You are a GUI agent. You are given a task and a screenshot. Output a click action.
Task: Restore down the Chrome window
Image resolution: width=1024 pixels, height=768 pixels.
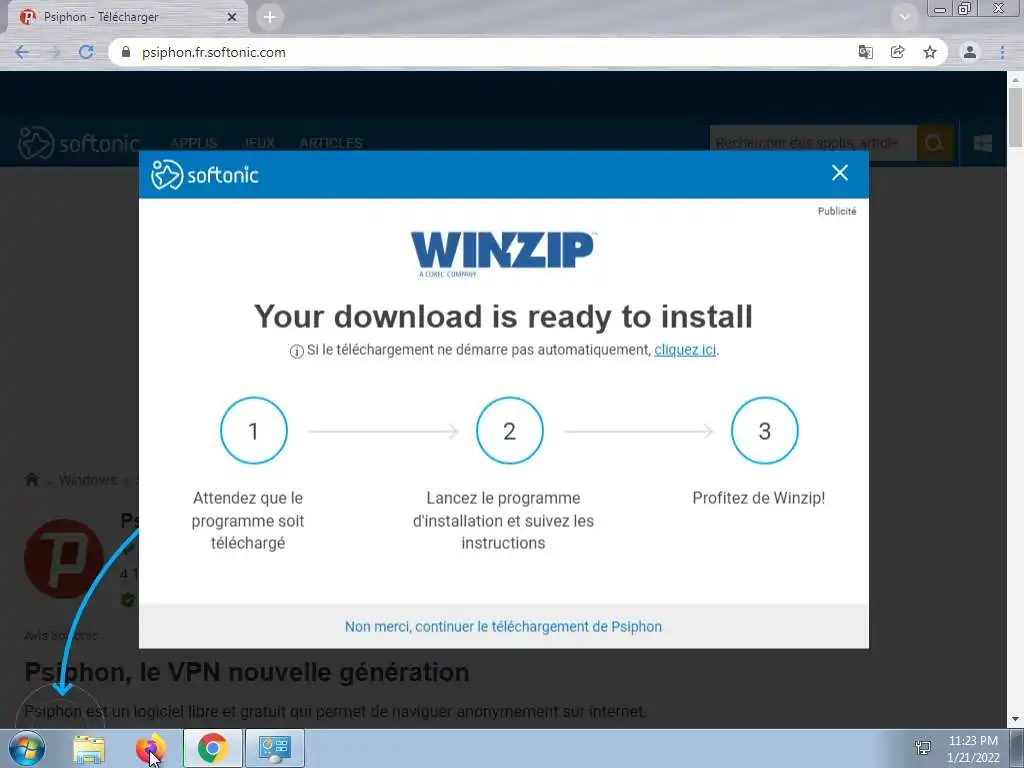pos(965,9)
